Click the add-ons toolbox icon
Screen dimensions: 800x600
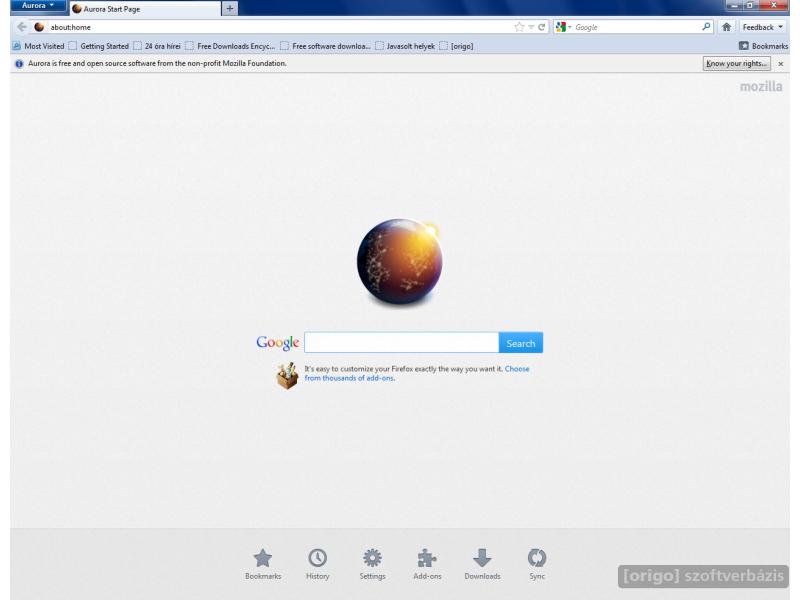pyautogui.click(x=287, y=376)
